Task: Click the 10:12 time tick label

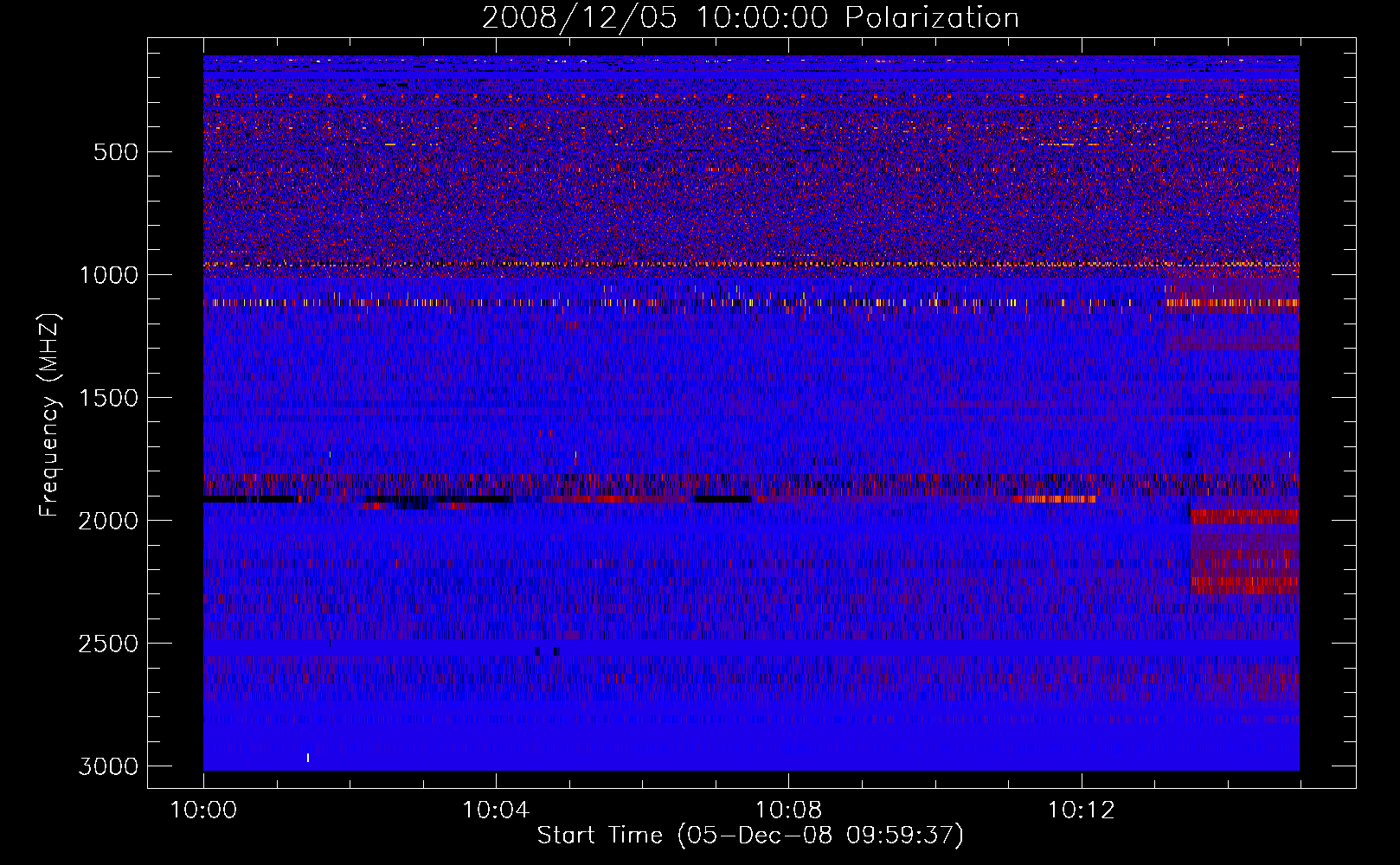Action: pyautogui.click(x=1081, y=811)
